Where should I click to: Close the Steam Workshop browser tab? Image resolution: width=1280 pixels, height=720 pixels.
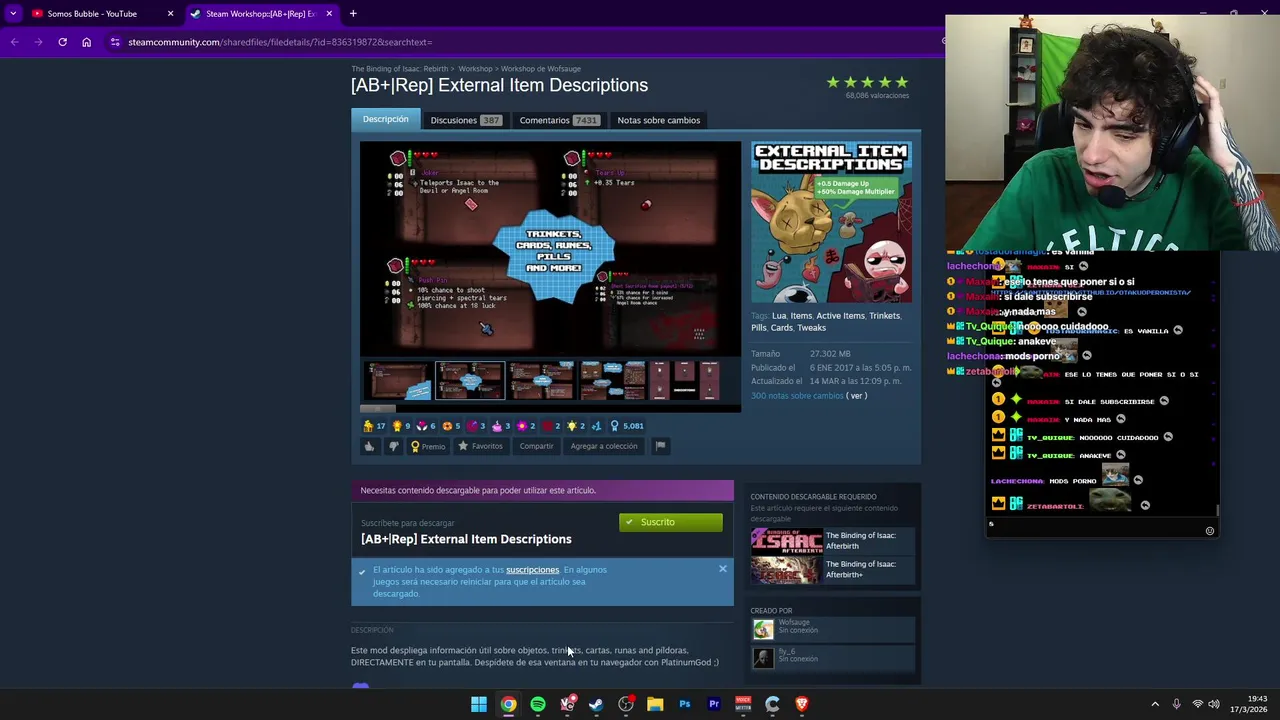pyautogui.click(x=329, y=14)
